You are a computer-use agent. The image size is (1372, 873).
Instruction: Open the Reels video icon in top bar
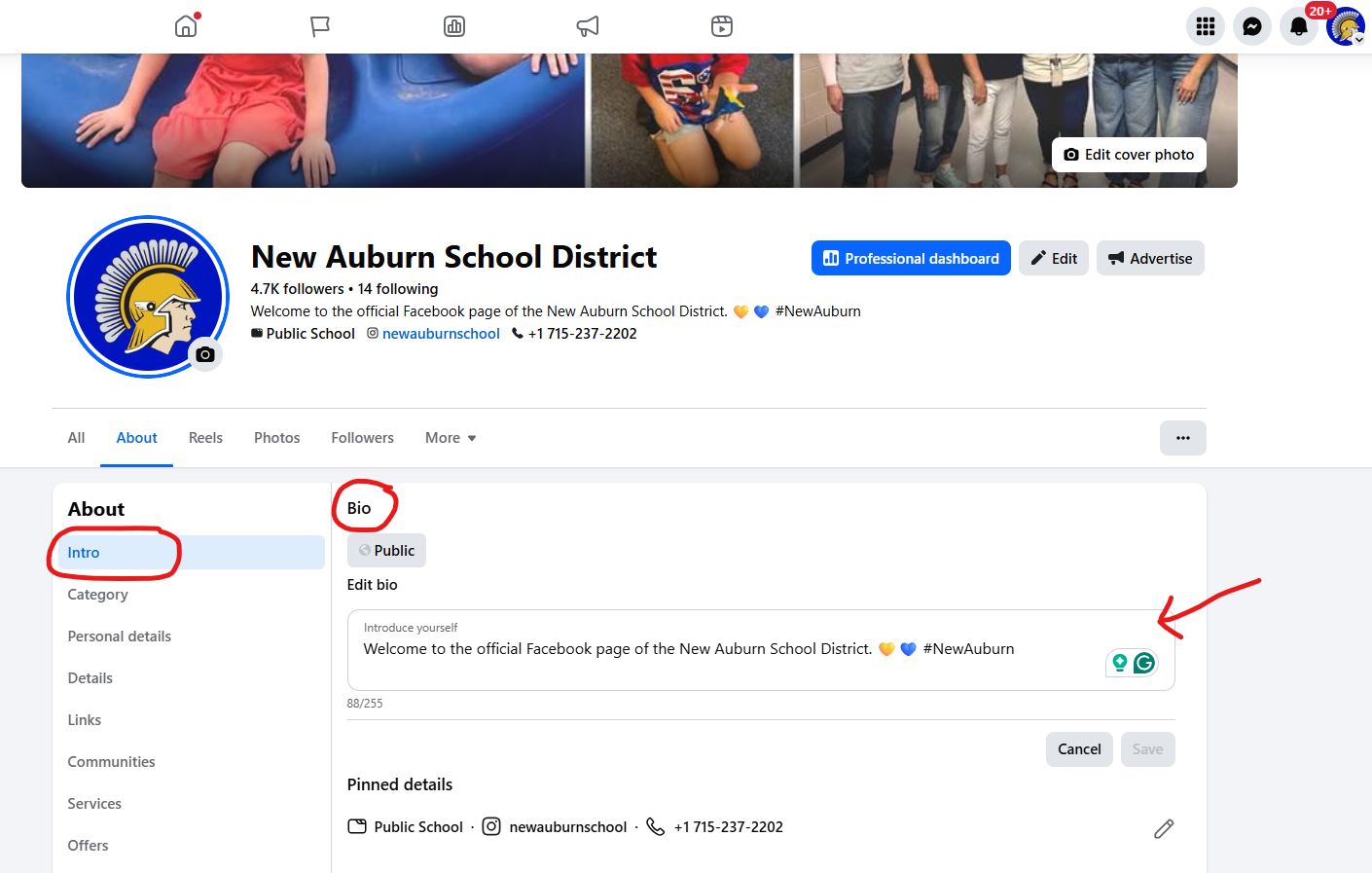click(722, 26)
